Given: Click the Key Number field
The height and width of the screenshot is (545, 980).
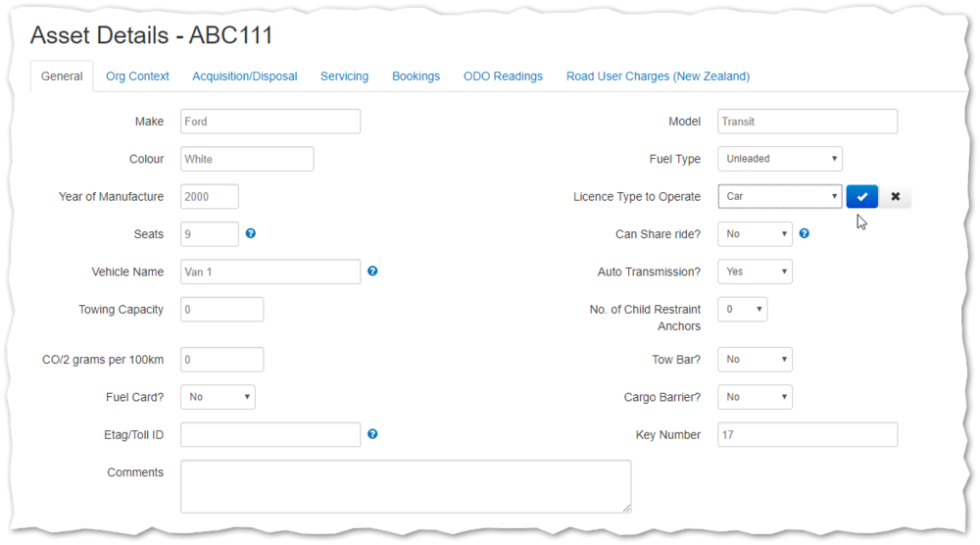Looking at the screenshot, I should tap(808, 434).
